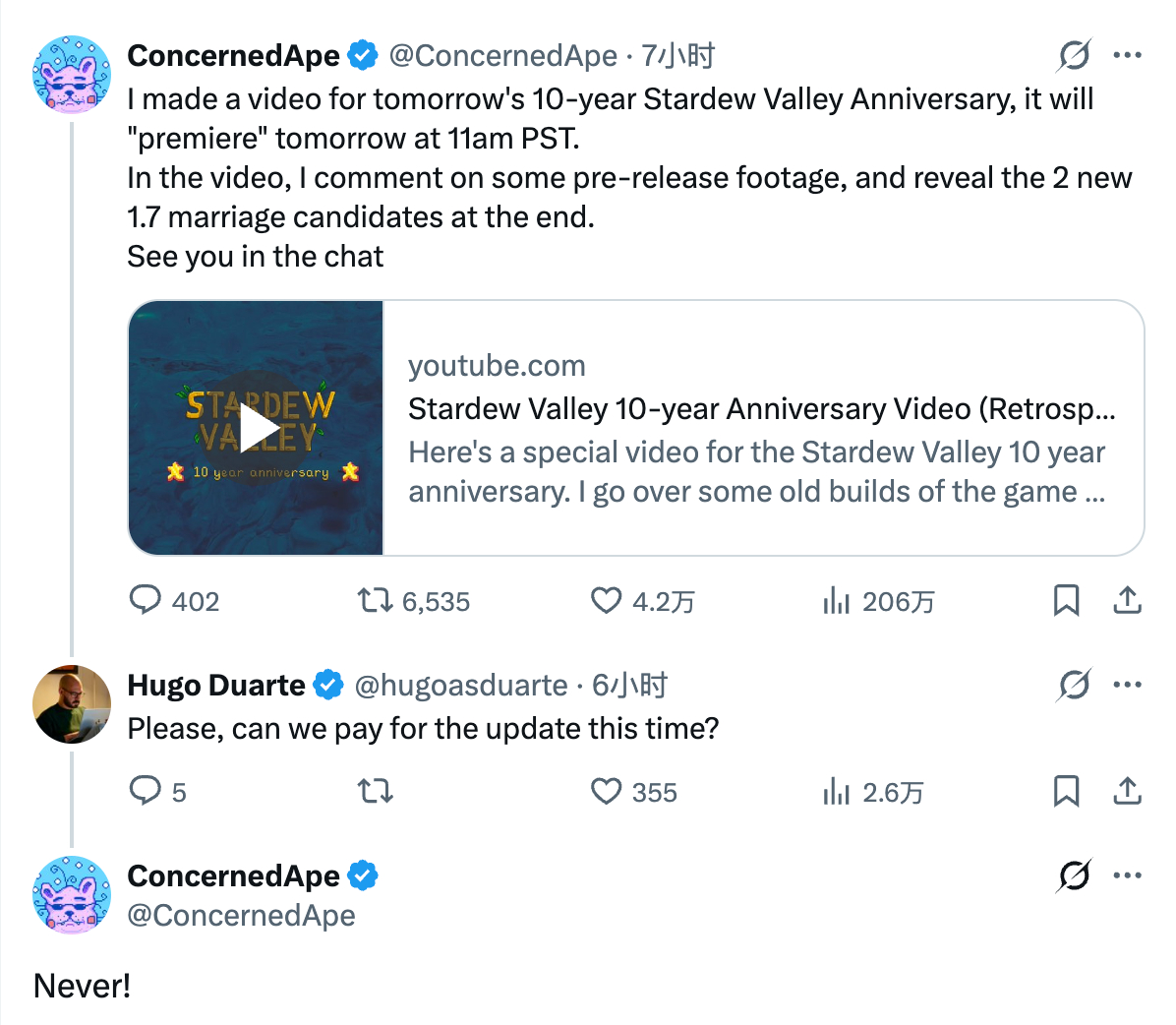Reply to Hugo Duarte's tweet
Screen dimensions: 1176x1025
click(146, 791)
